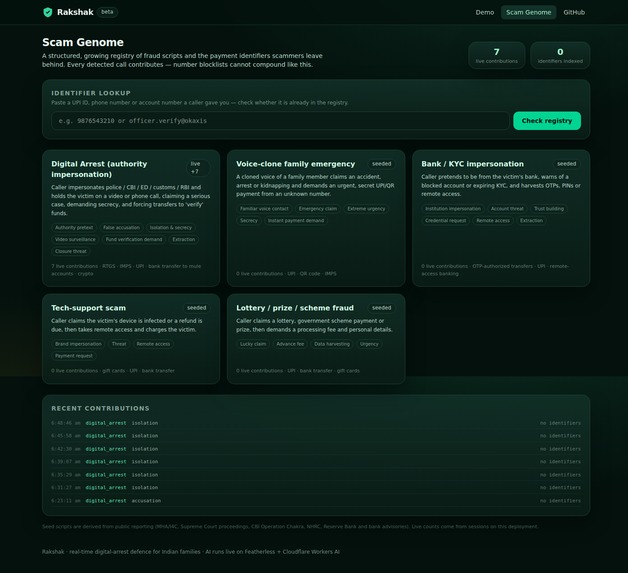The width and height of the screenshot is (628, 573).
Task: Switch to the Scam Genome nav tab
Action: (x=528, y=12)
